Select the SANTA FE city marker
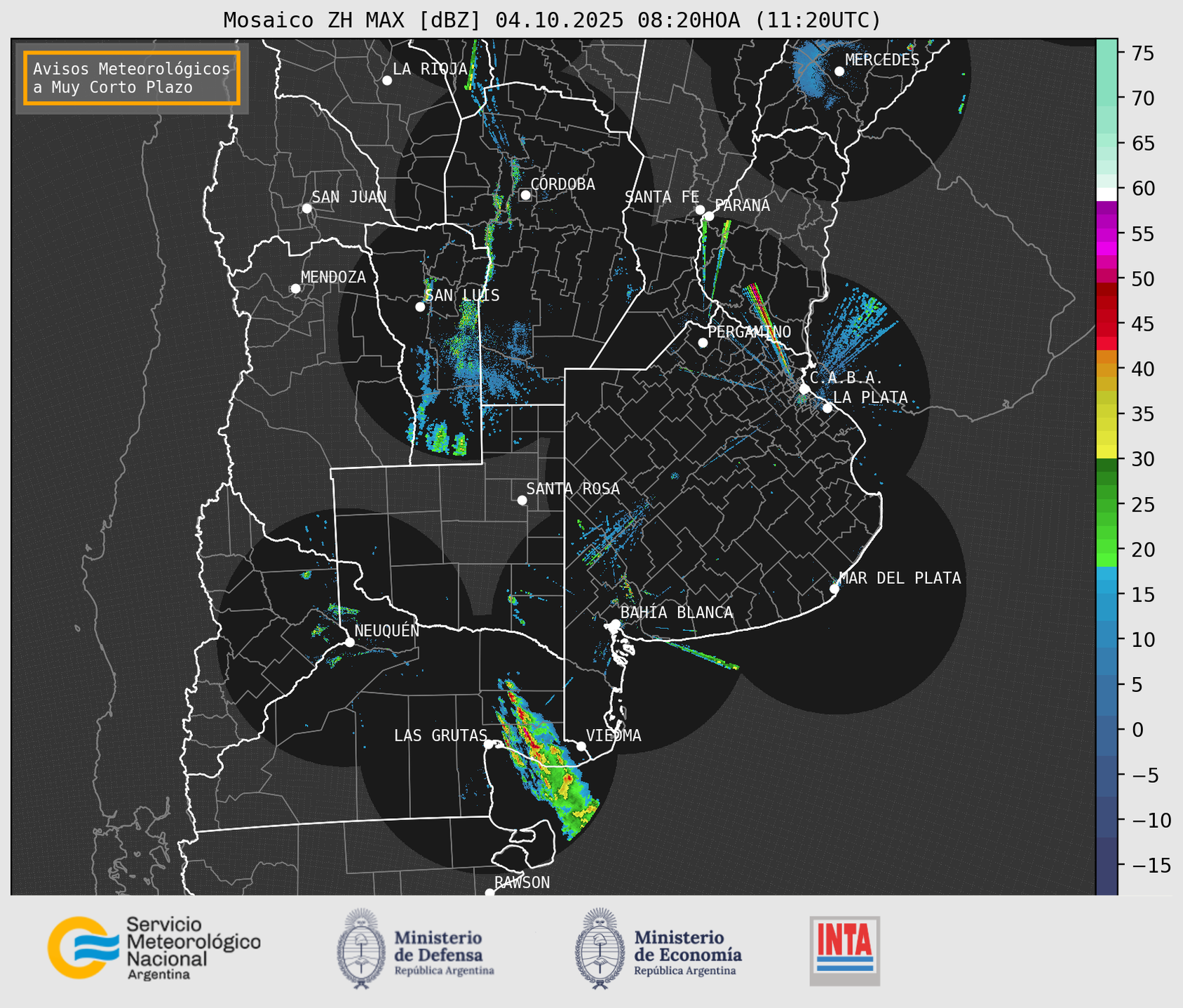Screen dimensions: 1183x1008 700,210
